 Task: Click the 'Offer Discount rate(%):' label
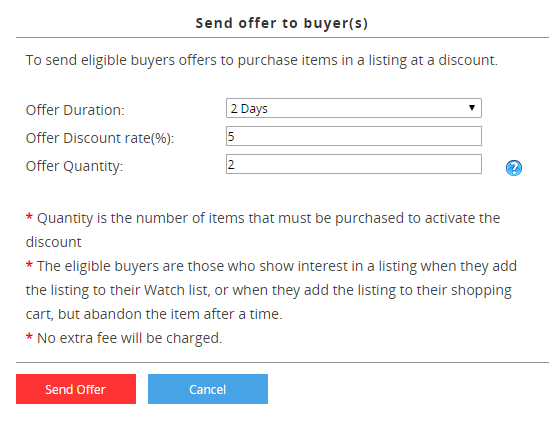100,138
